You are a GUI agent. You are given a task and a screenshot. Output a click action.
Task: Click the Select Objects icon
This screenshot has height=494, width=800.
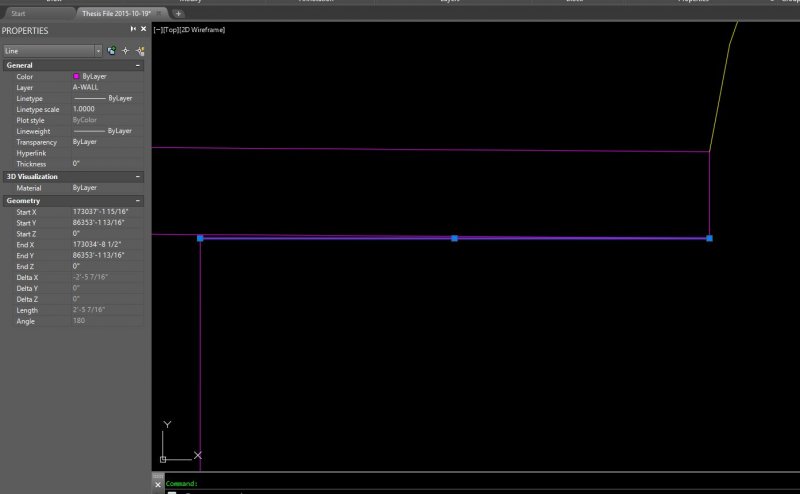point(126,51)
